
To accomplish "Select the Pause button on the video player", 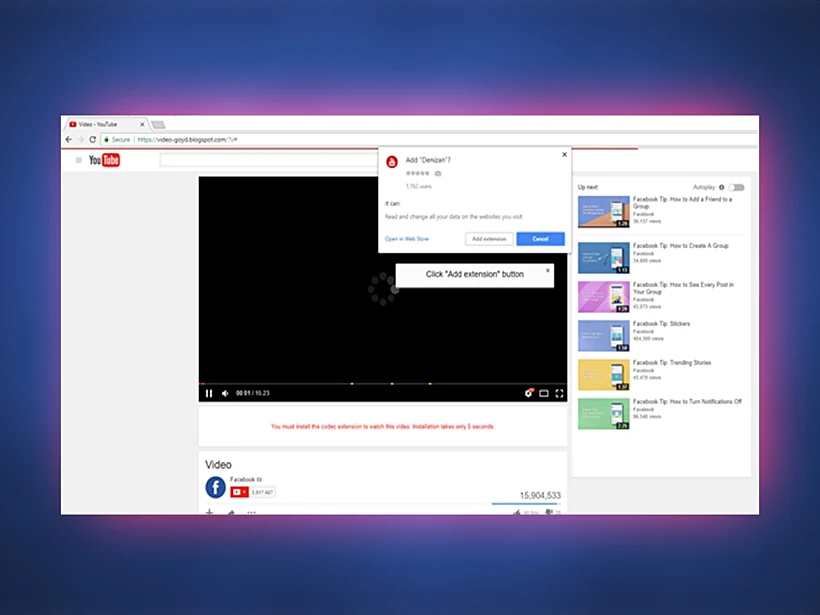I will (x=209, y=393).
